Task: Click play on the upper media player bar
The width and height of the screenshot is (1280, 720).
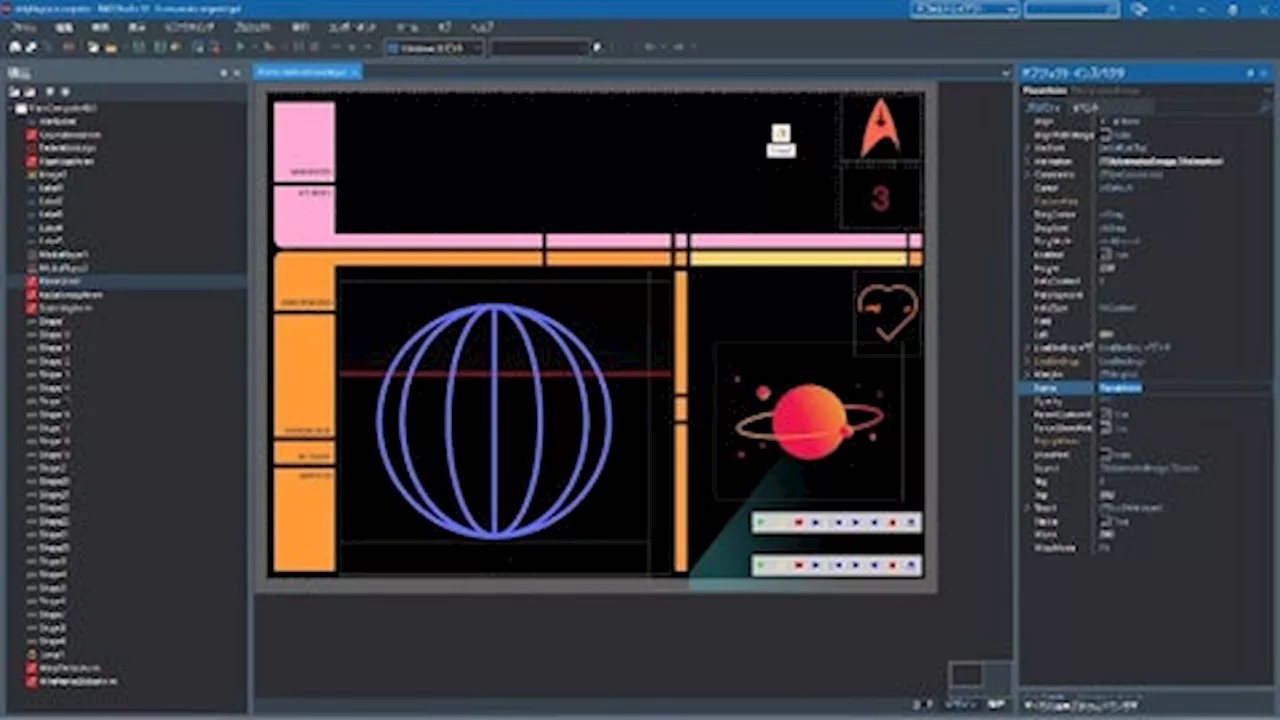Action: coord(761,523)
